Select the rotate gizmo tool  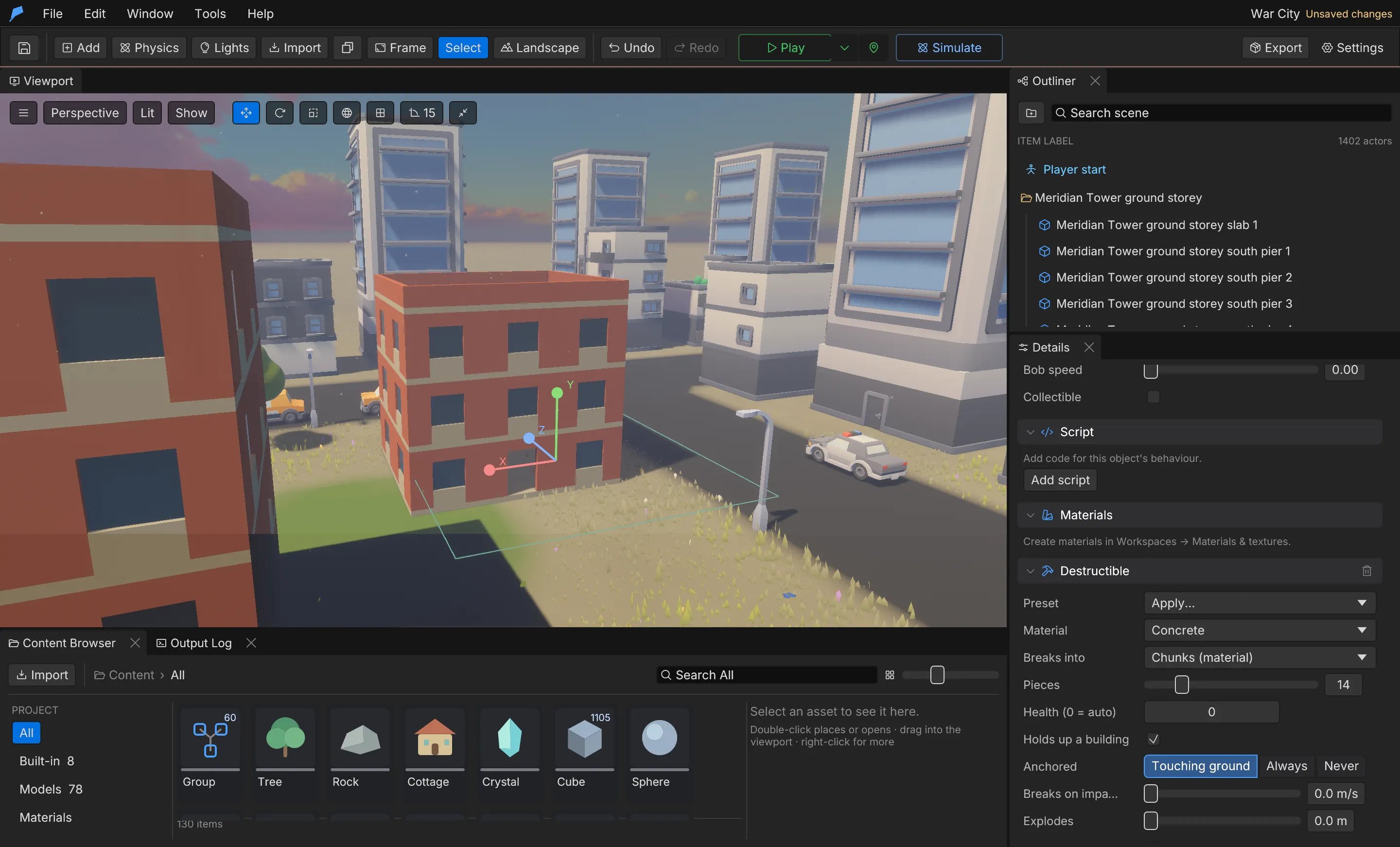click(280, 112)
